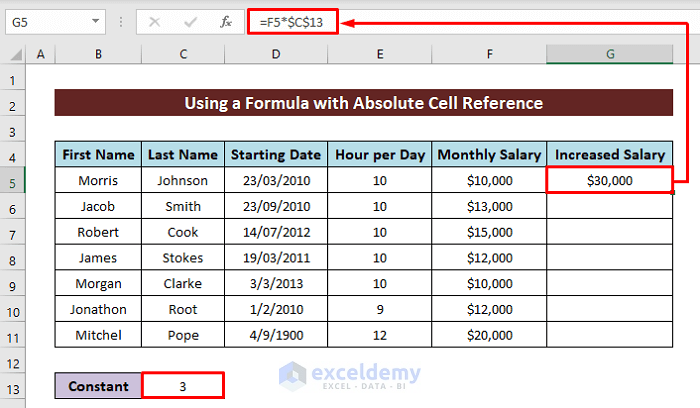Select the constant value cell showing 3

tap(183, 386)
